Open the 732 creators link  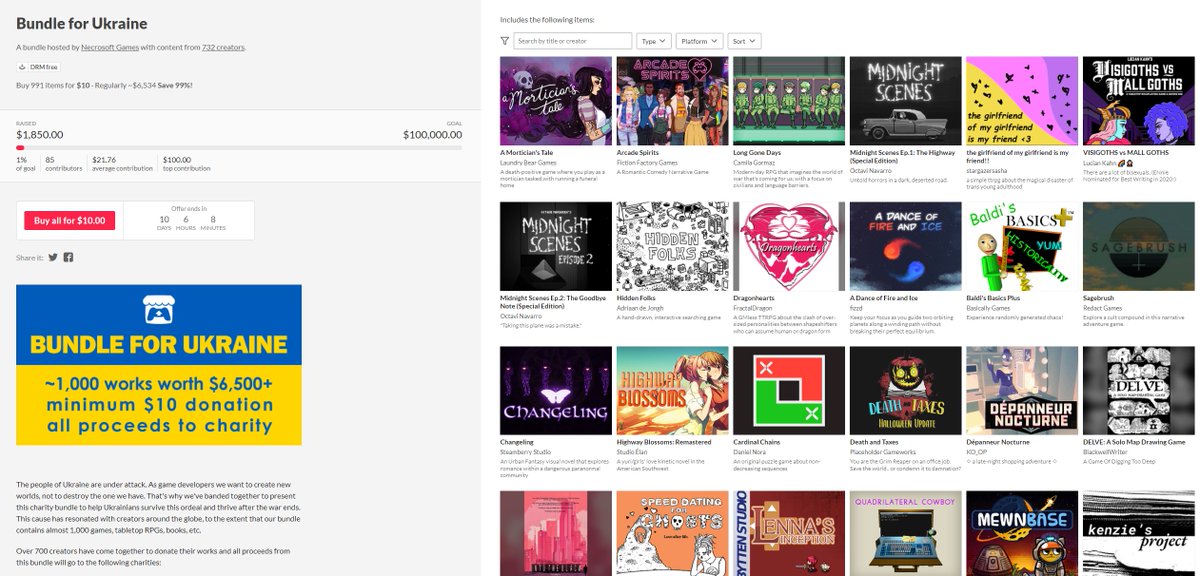pyautogui.click(x=223, y=47)
